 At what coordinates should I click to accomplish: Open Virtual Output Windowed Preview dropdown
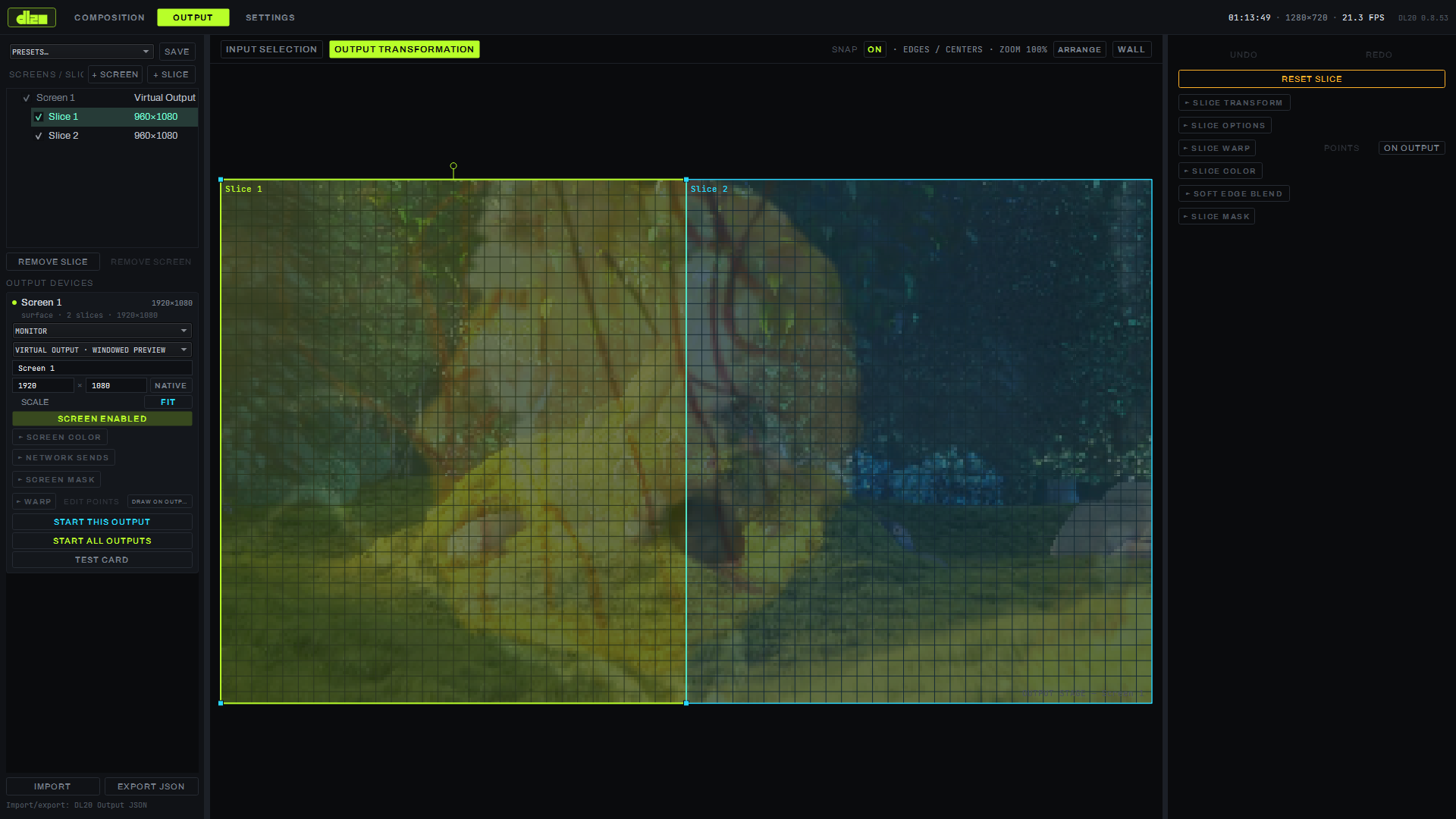pyautogui.click(x=102, y=350)
